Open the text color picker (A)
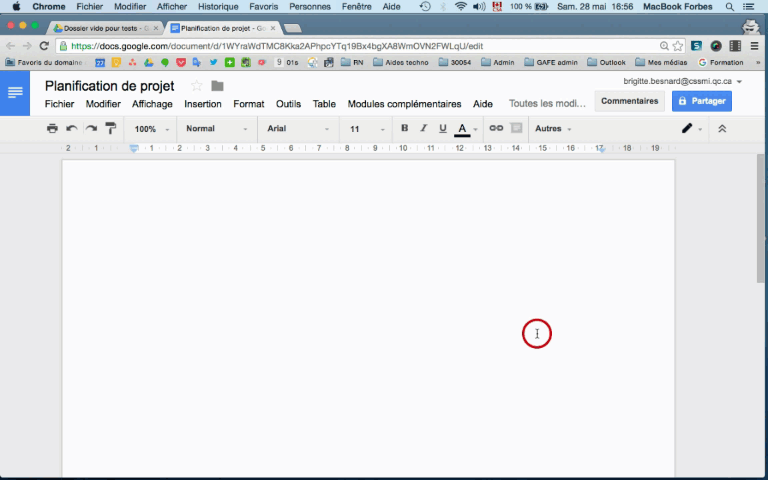 tap(462, 129)
